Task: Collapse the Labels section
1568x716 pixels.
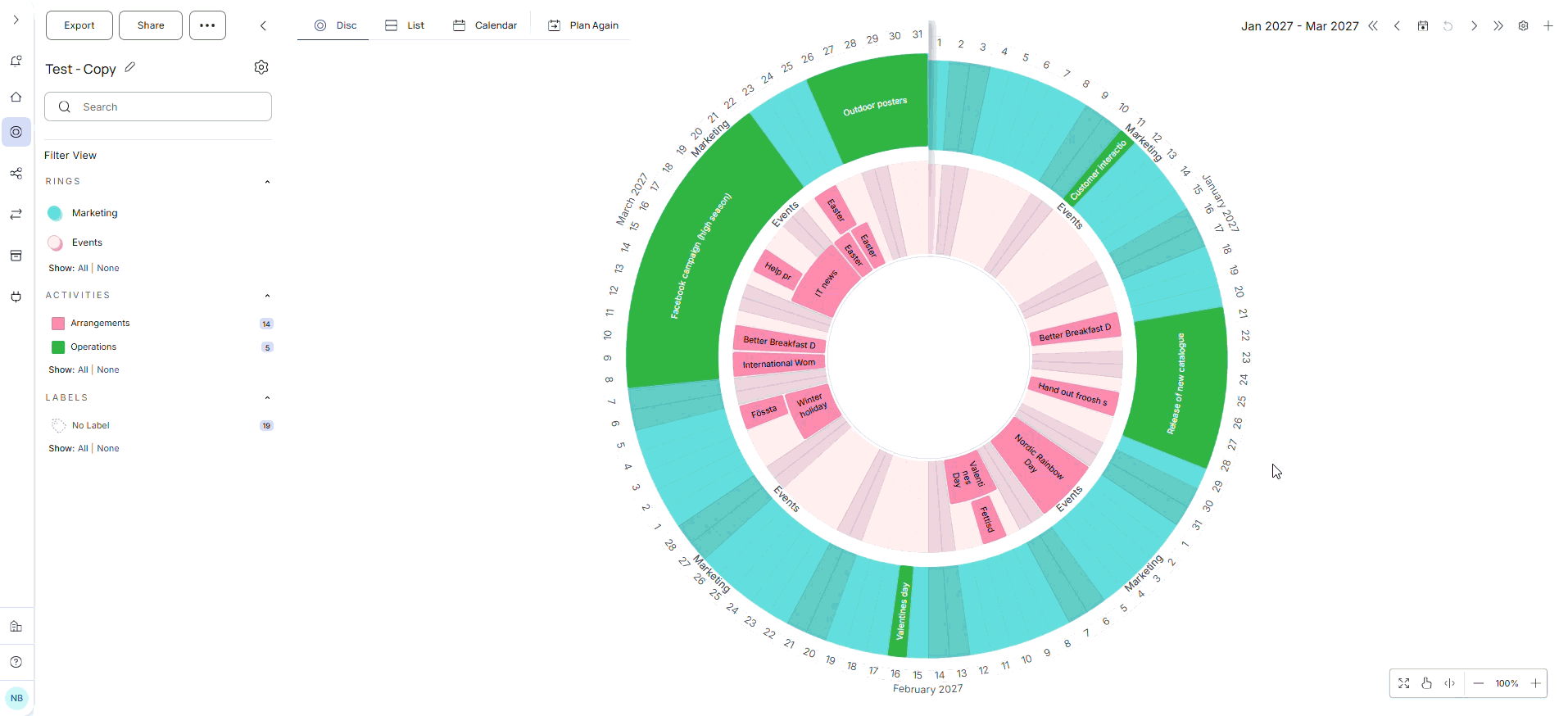Action: click(267, 398)
